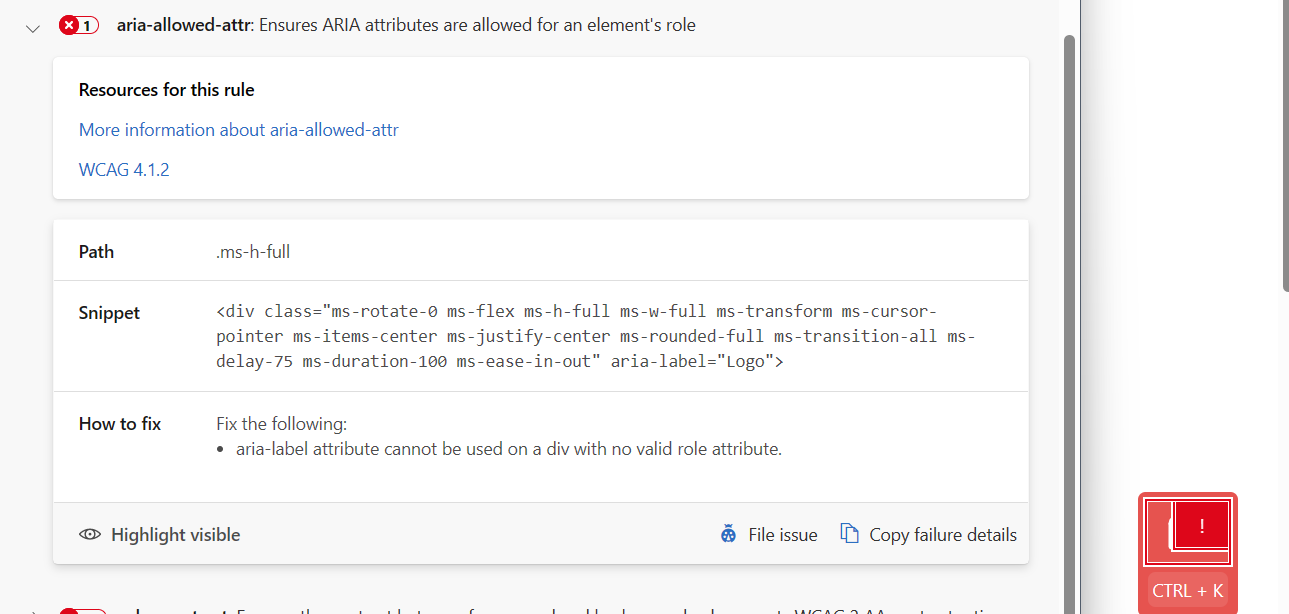Copy failure details for this rule
Image resolution: width=1289 pixels, height=614 pixels.
[x=941, y=534]
